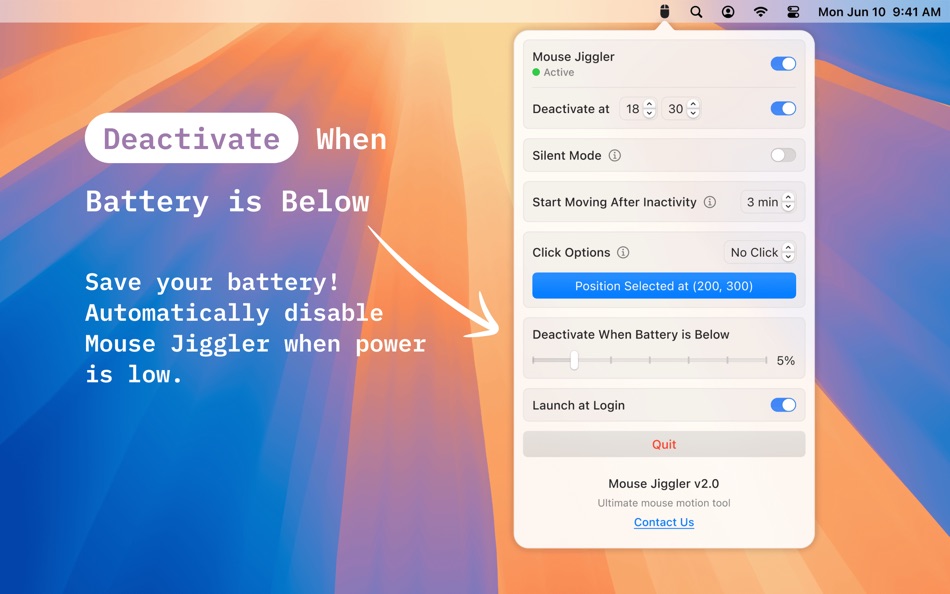The image size is (950, 594).
Task: Click the user account icon in menu bar
Action: 728,12
